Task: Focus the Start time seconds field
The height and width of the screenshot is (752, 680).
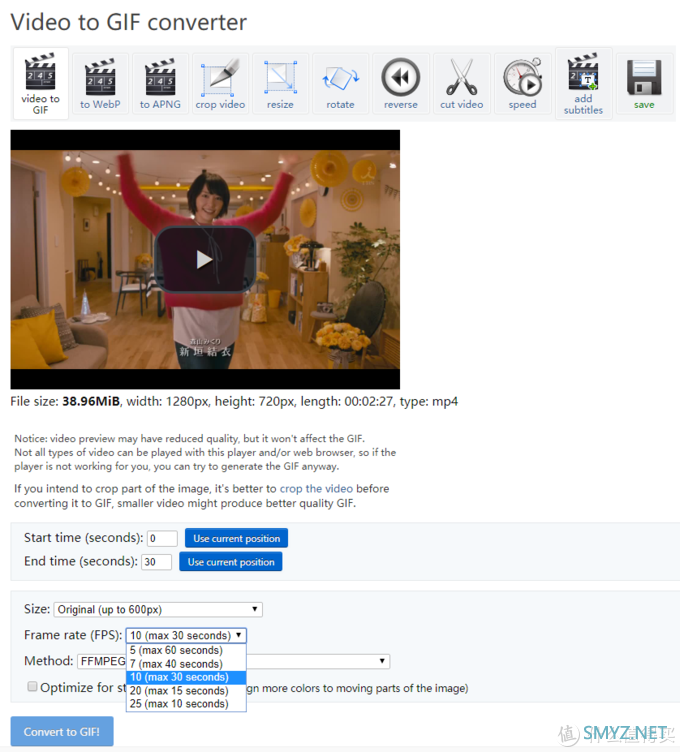Action: (x=162, y=538)
